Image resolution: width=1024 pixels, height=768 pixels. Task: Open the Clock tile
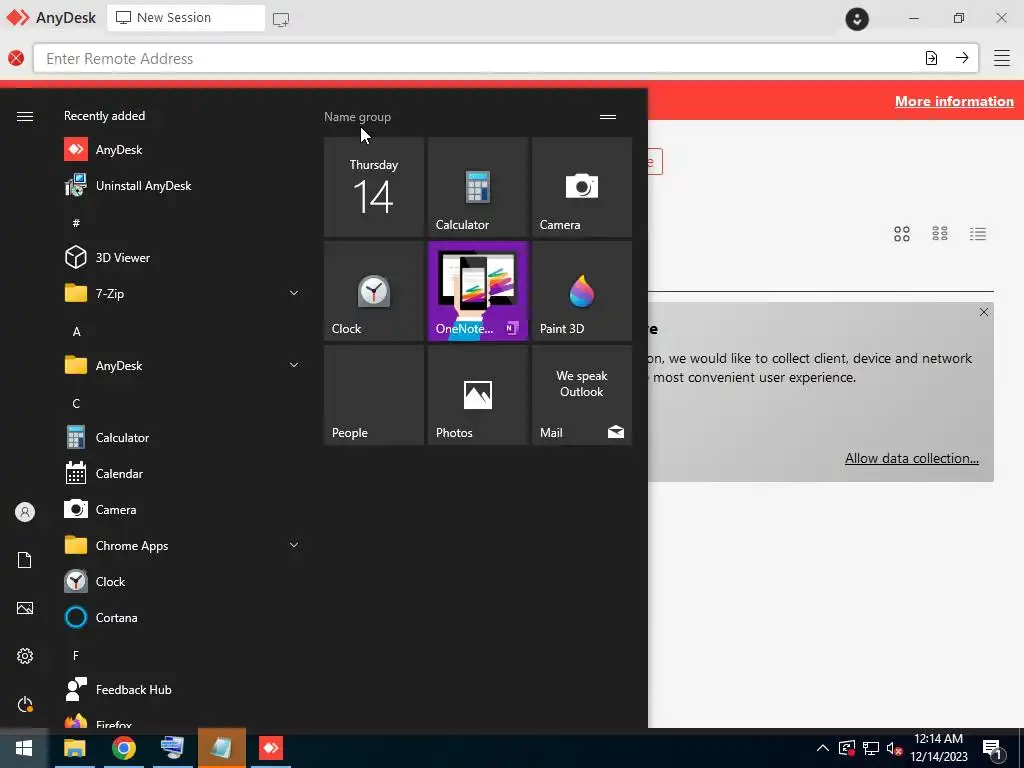click(374, 291)
